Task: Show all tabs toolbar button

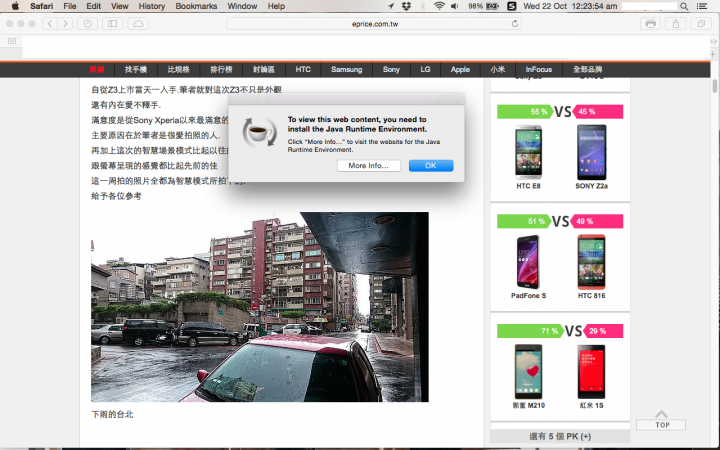Action: pos(701,23)
